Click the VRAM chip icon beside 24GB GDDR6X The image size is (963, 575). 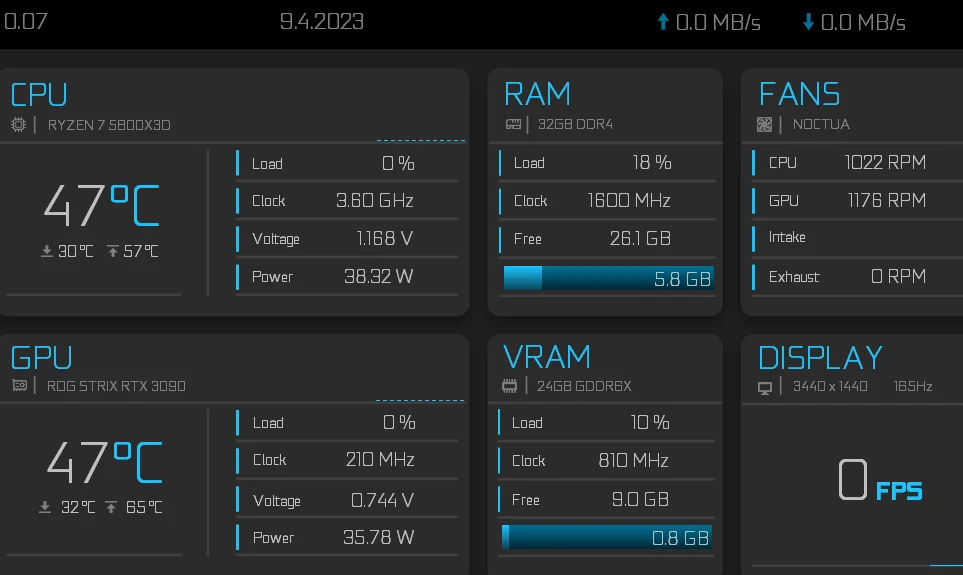pos(510,386)
